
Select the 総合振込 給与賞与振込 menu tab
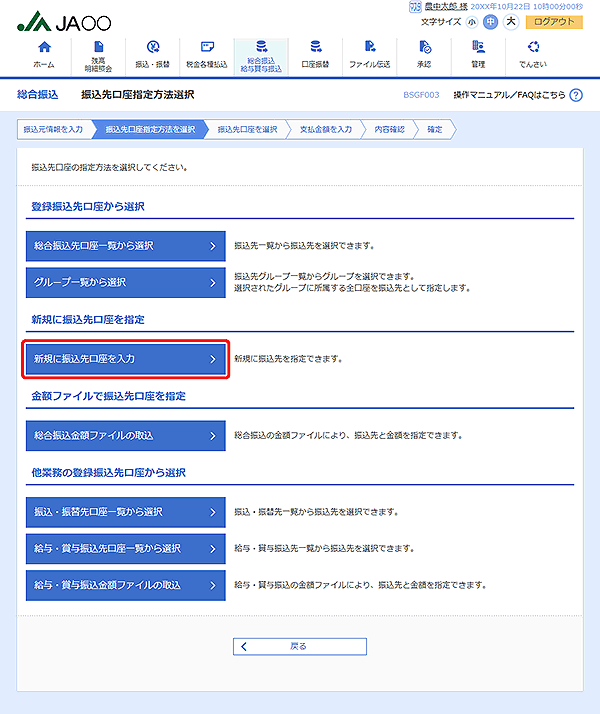click(261, 53)
